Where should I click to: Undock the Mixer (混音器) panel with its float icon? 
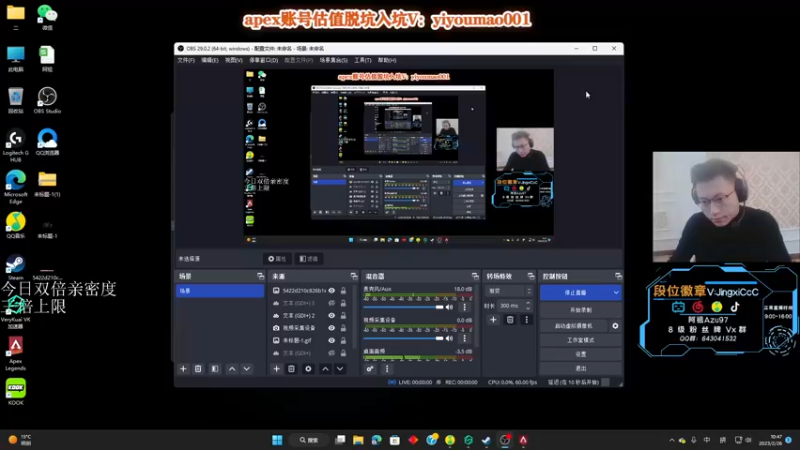(x=475, y=276)
